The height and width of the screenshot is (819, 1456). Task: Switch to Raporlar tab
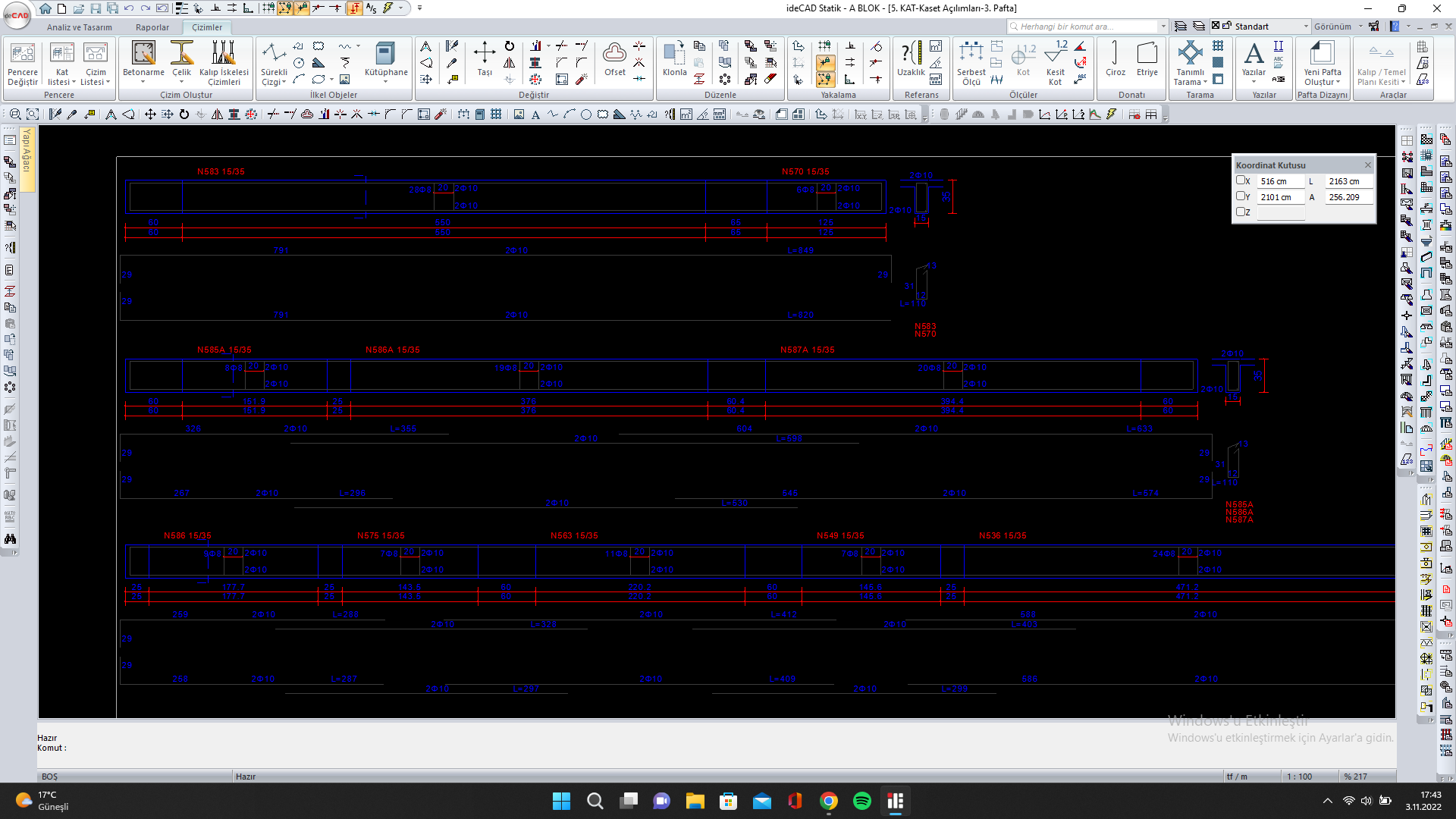tap(152, 27)
